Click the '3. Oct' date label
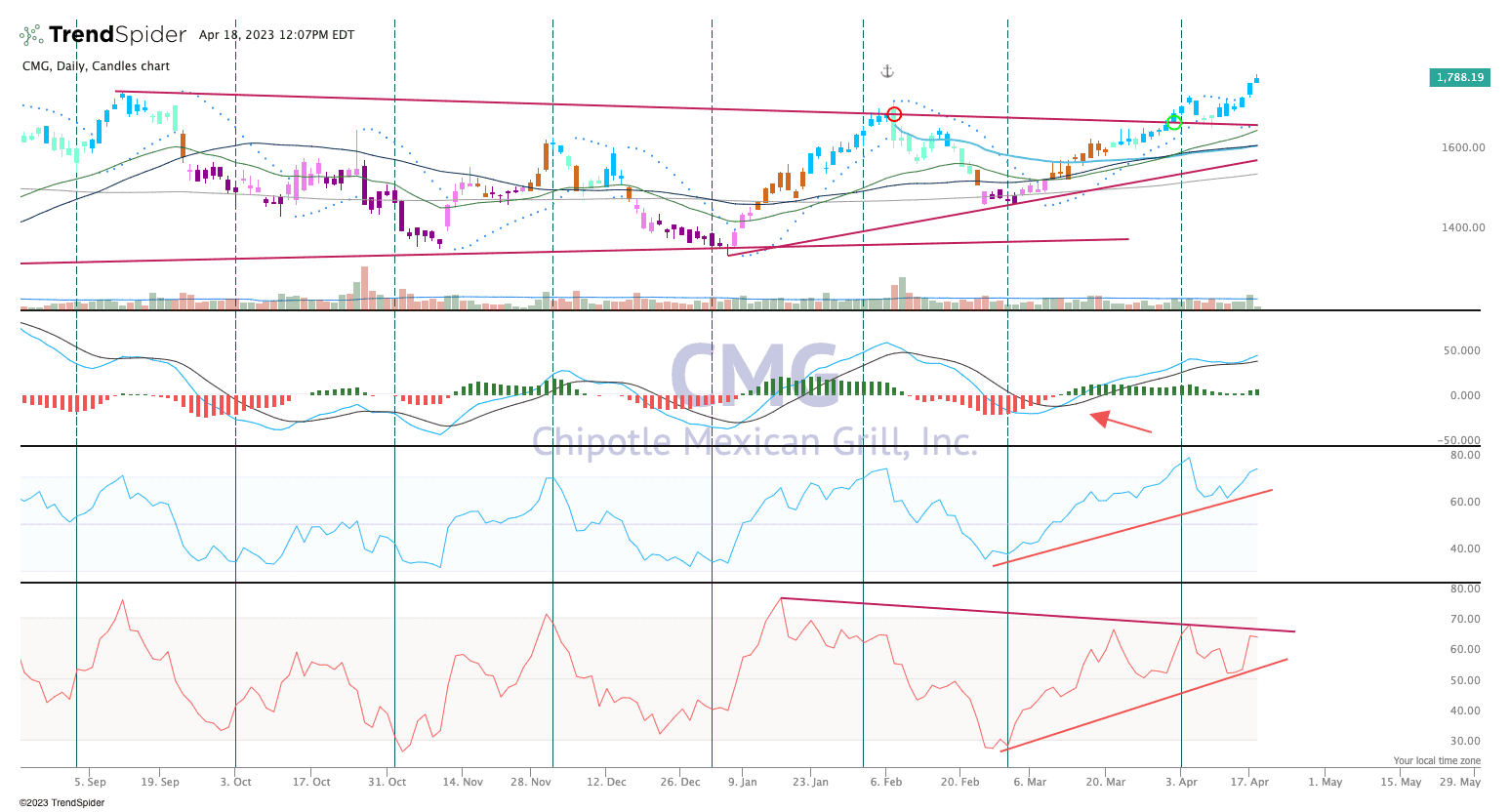The height and width of the screenshot is (812, 1510). 235,782
